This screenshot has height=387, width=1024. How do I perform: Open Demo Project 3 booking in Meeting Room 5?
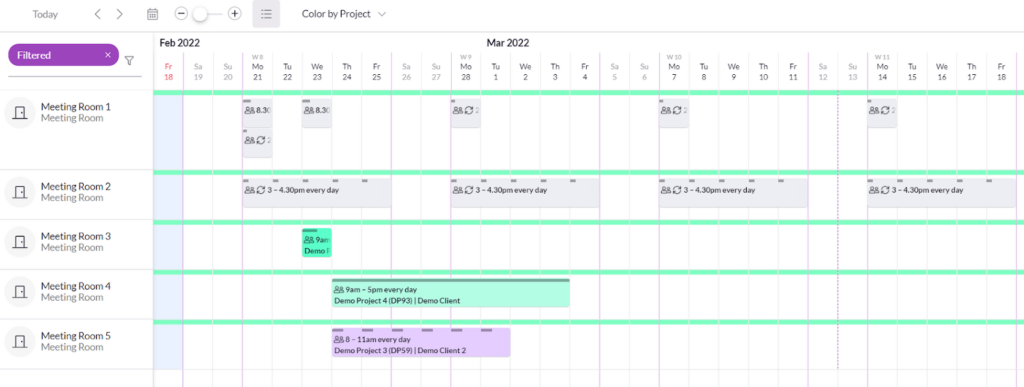click(421, 343)
